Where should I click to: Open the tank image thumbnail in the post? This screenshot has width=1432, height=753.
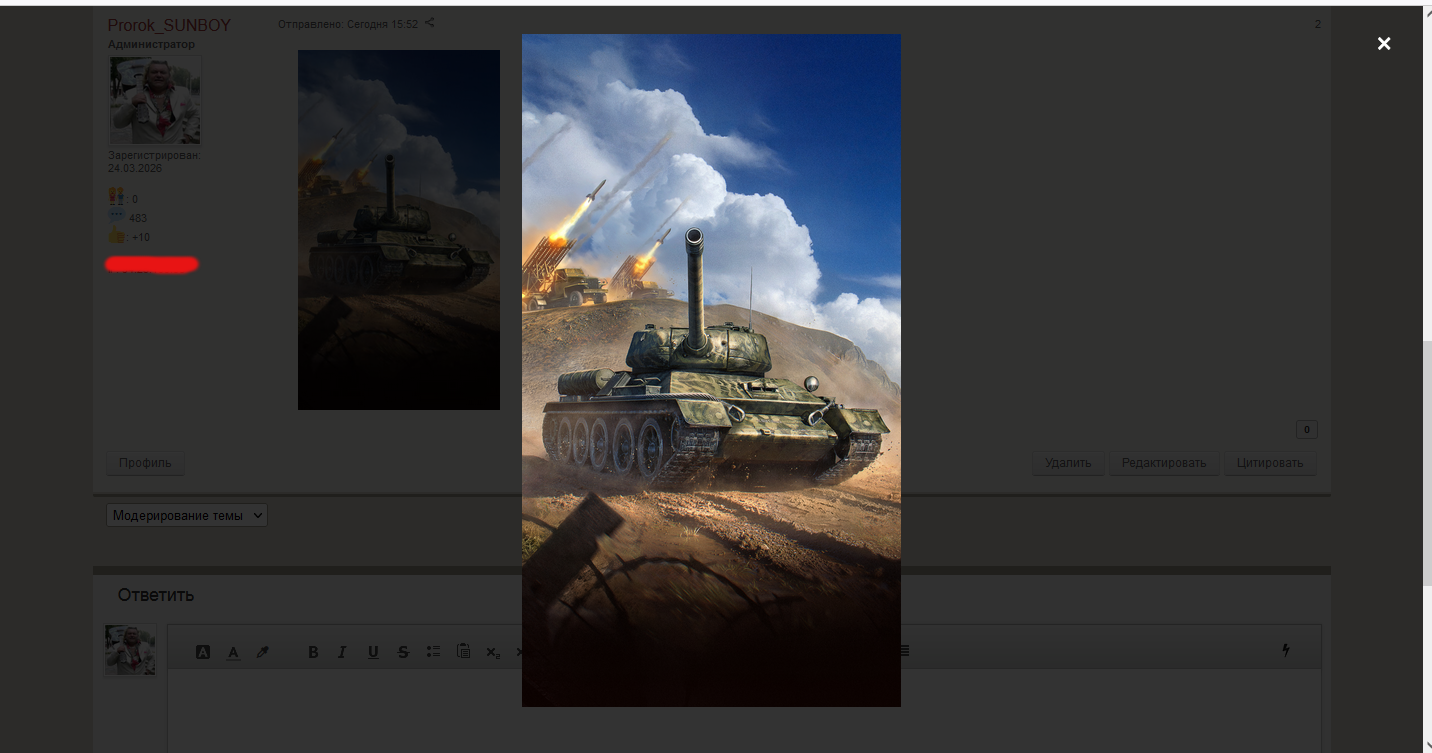pos(399,230)
